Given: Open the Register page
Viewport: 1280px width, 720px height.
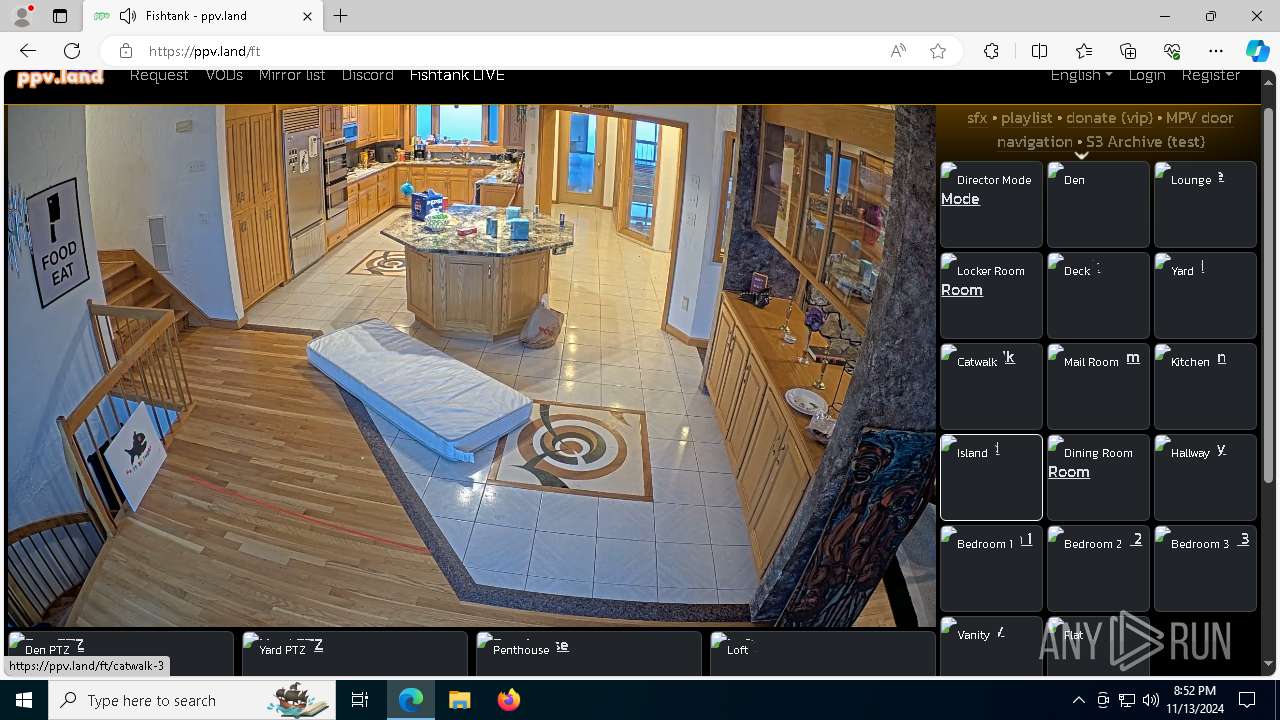Looking at the screenshot, I should coord(1211,75).
